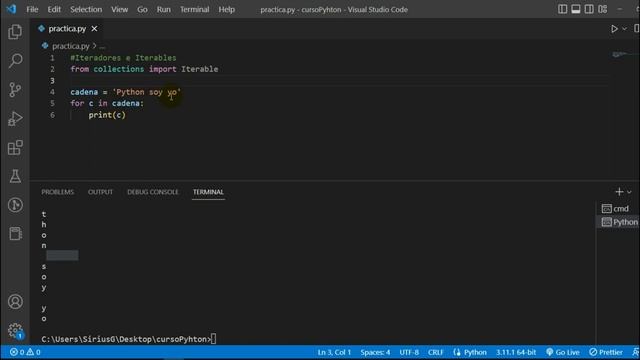This screenshot has height=360, width=640.
Task: Open the timeline clock icon view
Action: coord(15,205)
